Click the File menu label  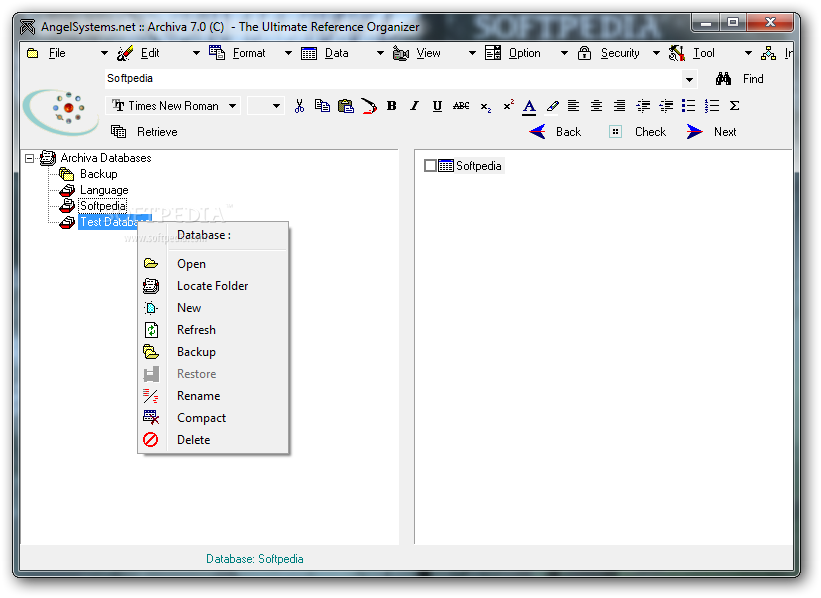[x=57, y=53]
